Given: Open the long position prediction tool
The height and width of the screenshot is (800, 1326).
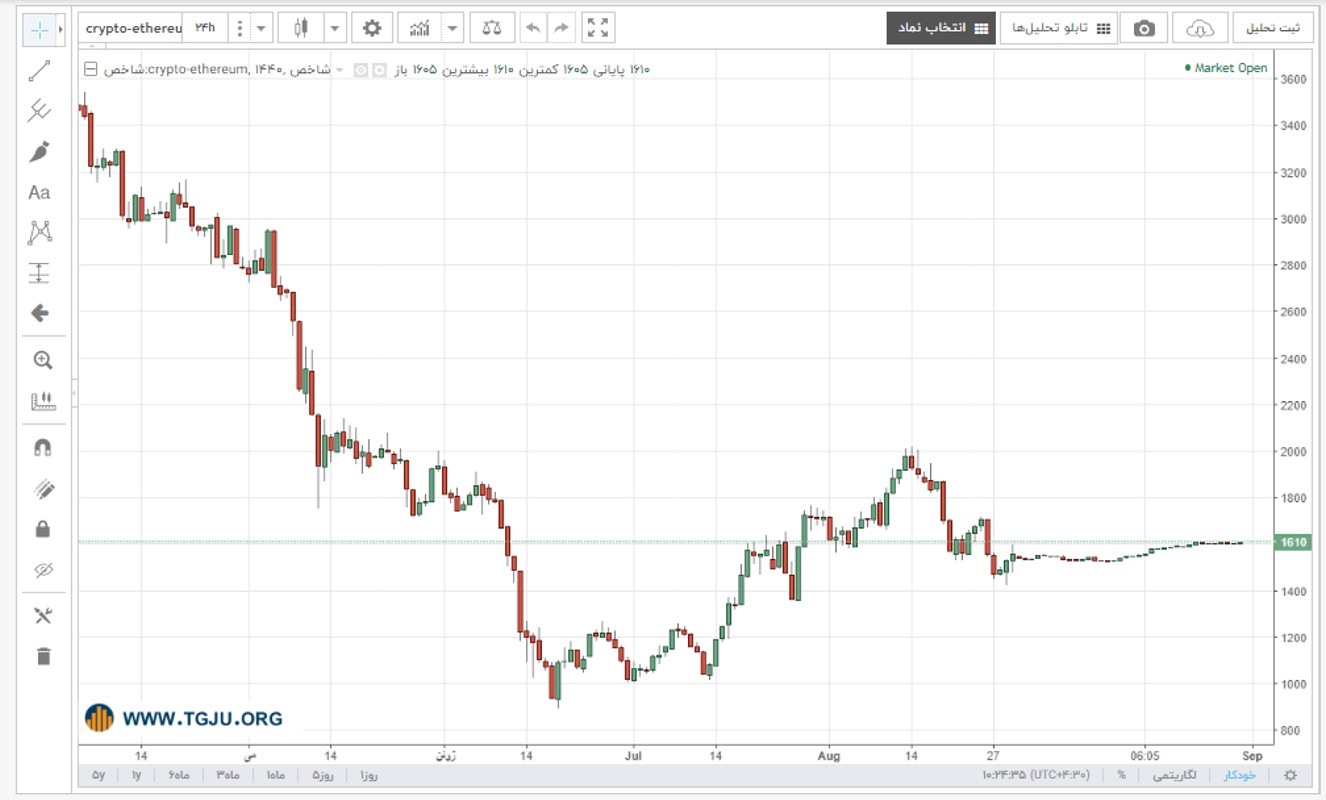Looking at the screenshot, I should click(39, 273).
